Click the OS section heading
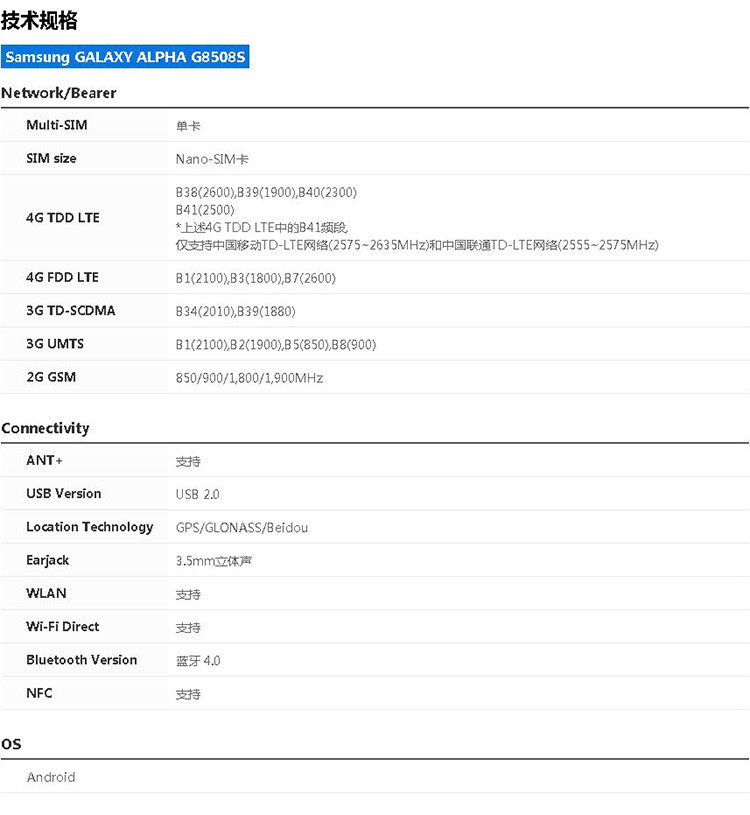This screenshot has height=815, width=750. click(11, 744)
